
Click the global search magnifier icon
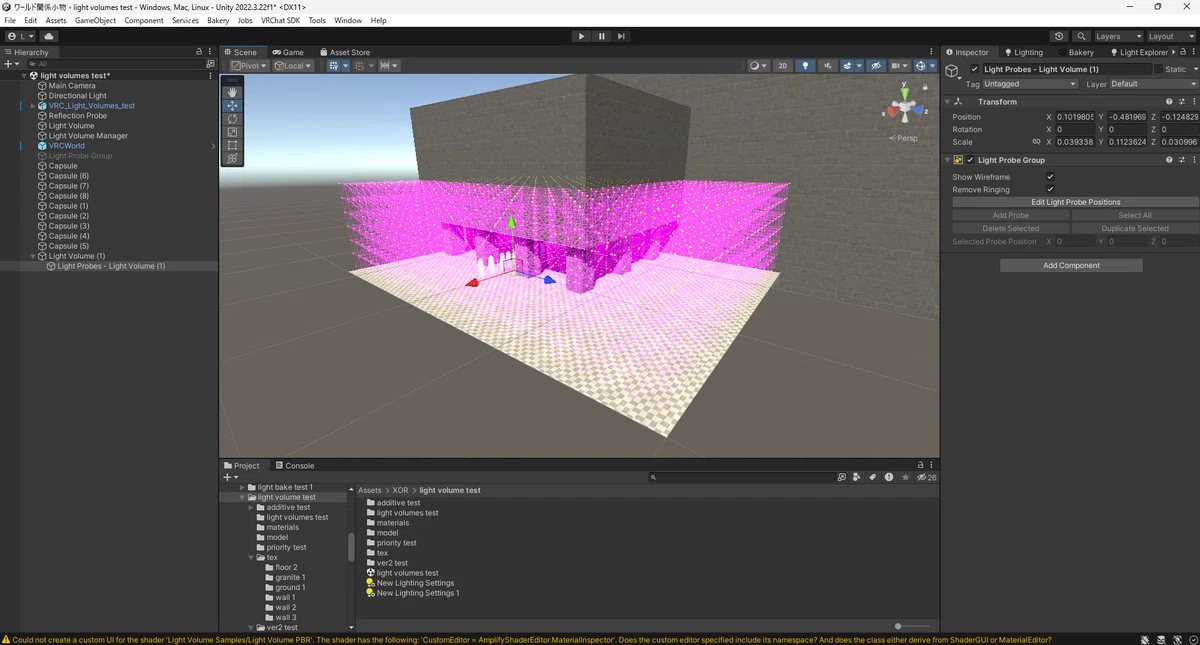click(1081, 36)
